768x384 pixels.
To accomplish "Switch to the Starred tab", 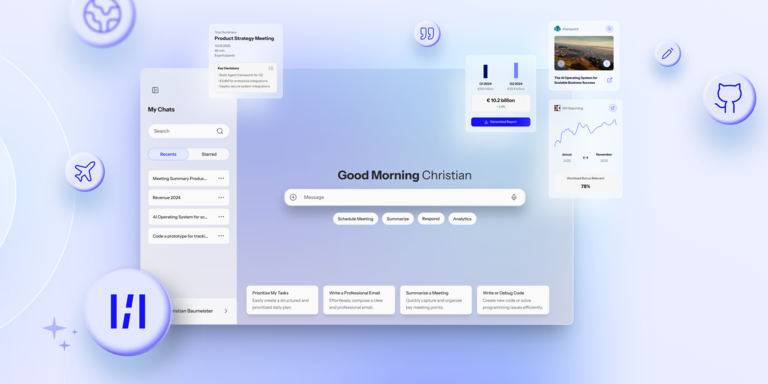I will [x=209, y=154].
